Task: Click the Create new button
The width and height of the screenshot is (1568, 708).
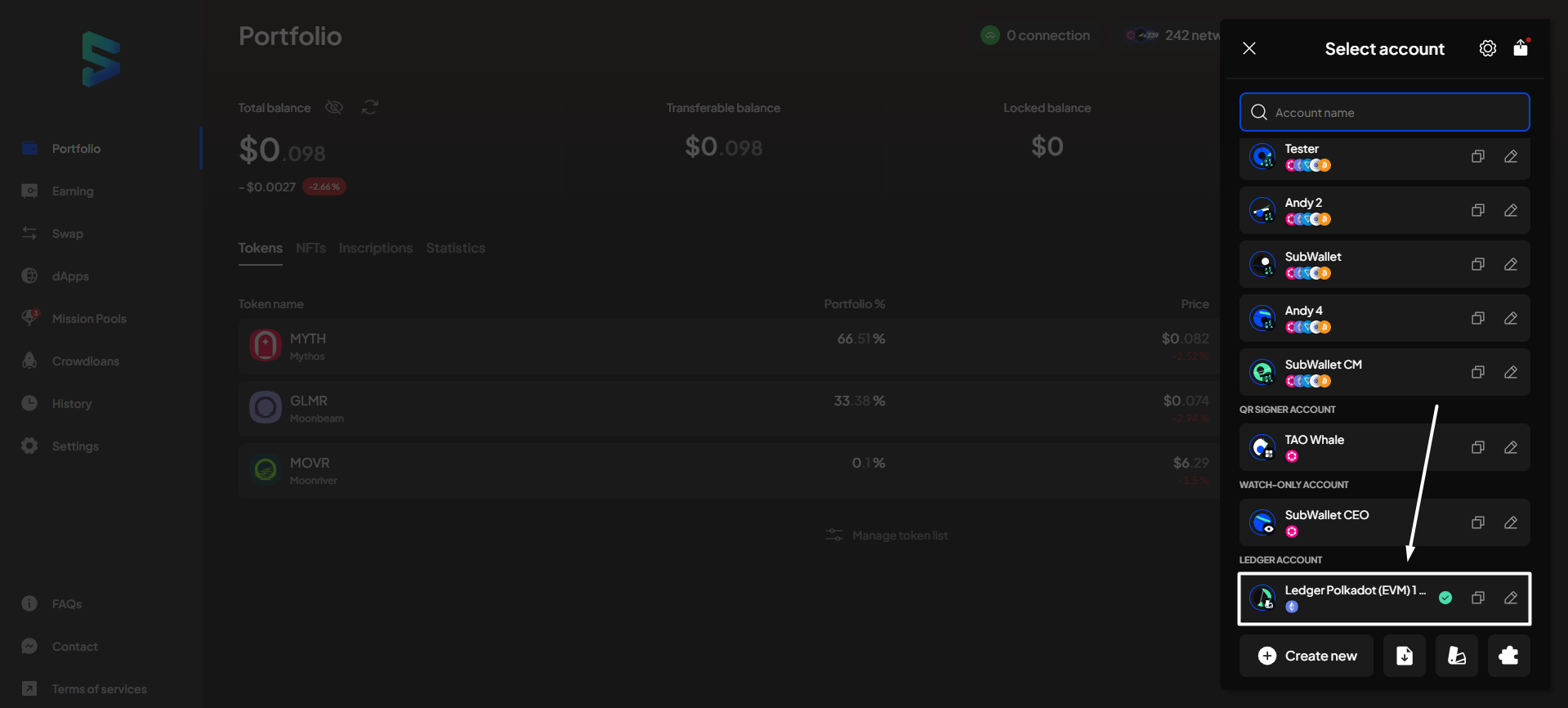Action: (1307, 656)
